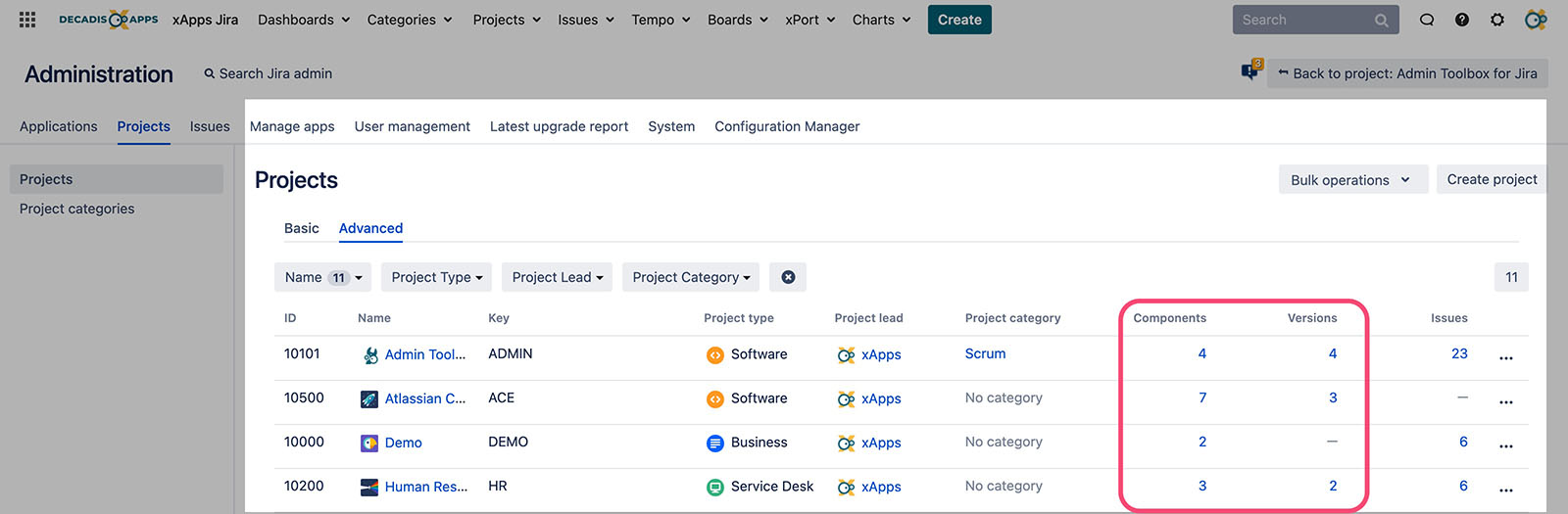Click the Admin Toolbox project avatar icon
The width and height of the screenshot is (1568, 514).
point(370,355)
